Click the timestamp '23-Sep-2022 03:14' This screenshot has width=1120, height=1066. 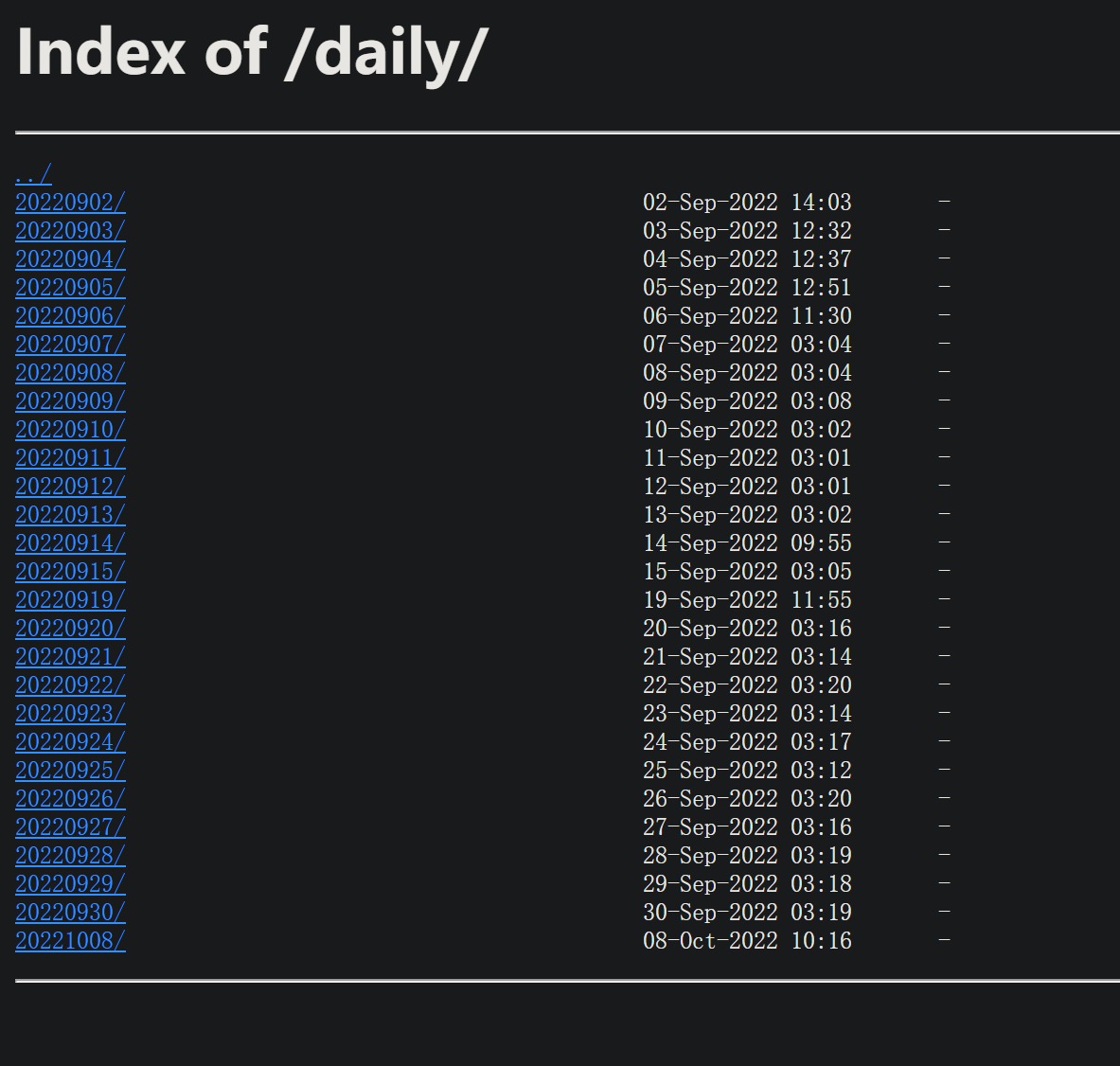point(747,713)
